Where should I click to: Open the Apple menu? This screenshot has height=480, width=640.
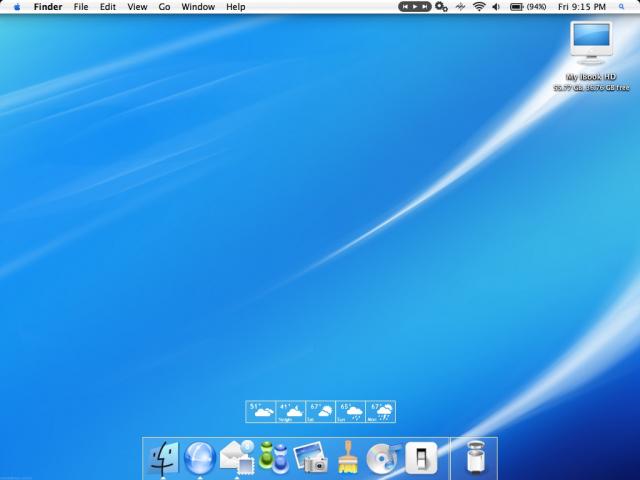(17, 7)
